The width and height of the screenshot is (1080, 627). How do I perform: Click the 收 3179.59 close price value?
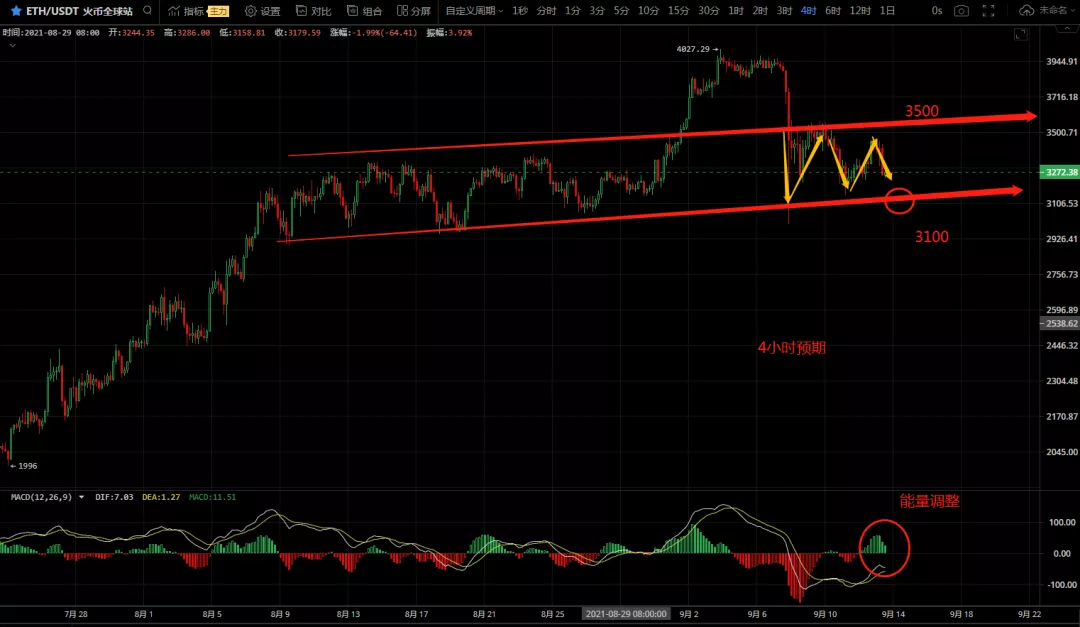pyautogui.click(x=298, y=32)
